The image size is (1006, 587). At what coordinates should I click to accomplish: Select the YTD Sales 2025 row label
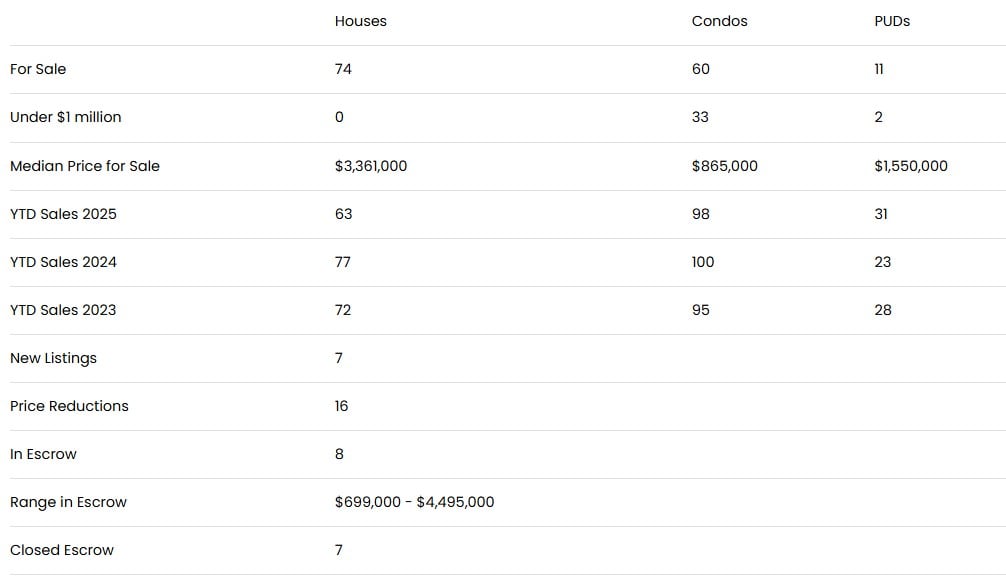(63, 214)
